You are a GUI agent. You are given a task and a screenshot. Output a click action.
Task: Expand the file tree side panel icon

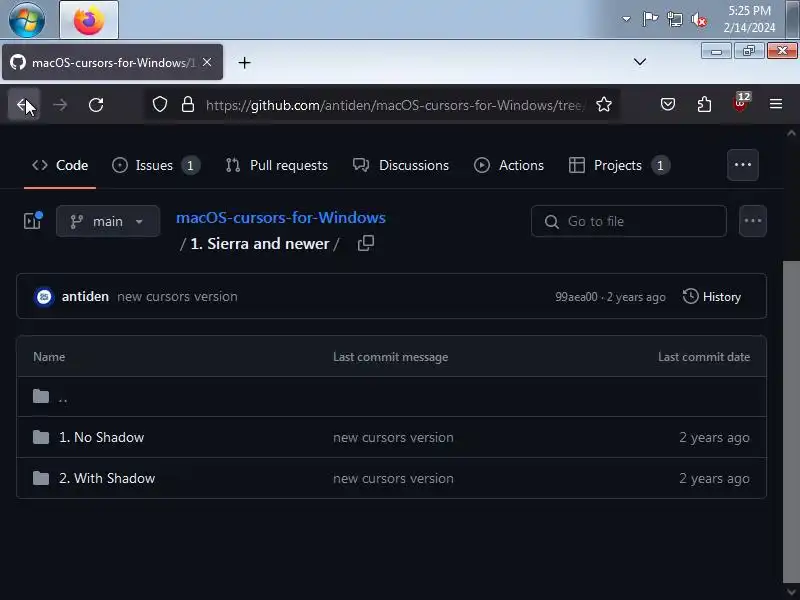tap(33, 220)
